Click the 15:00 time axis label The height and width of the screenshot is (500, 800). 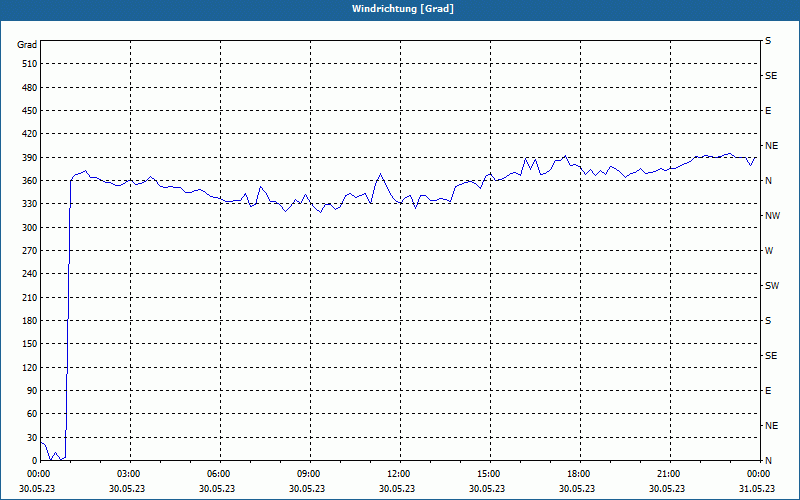click(488, 474)
